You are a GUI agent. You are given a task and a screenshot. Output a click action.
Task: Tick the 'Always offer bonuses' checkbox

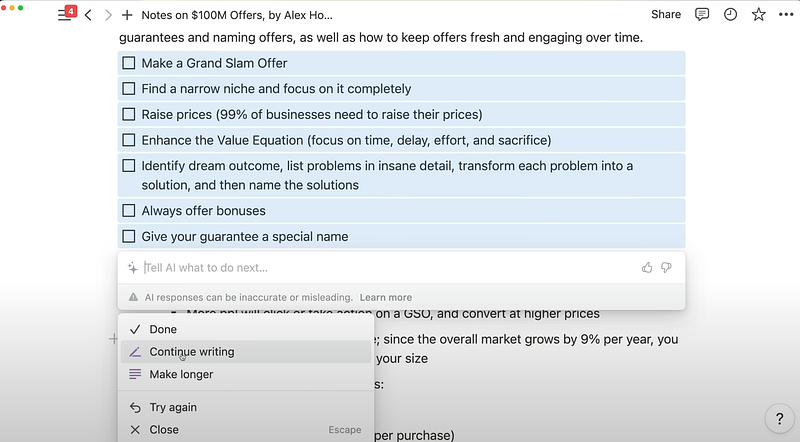point(129,211)
